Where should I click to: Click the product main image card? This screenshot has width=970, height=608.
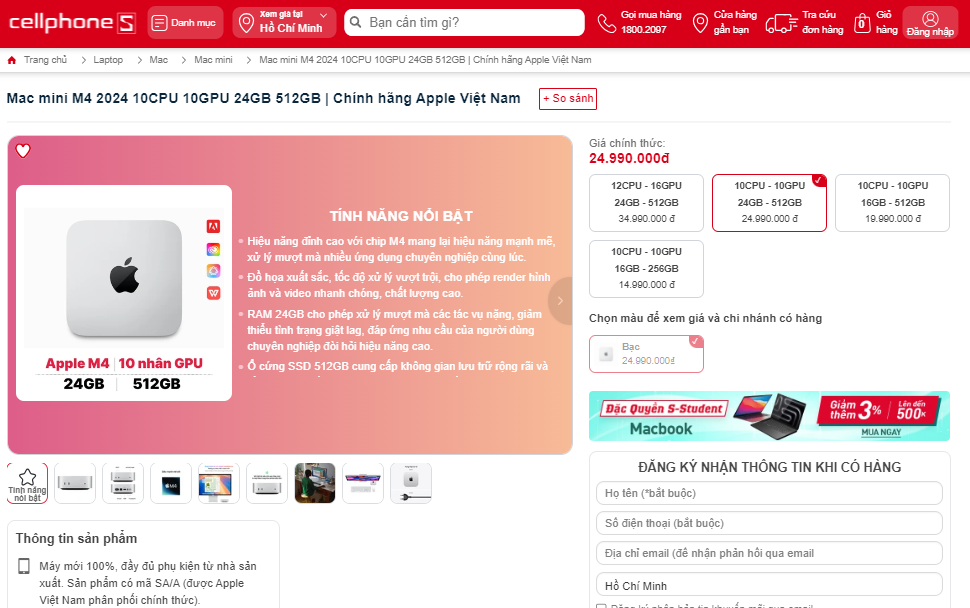tap(124, 293)
